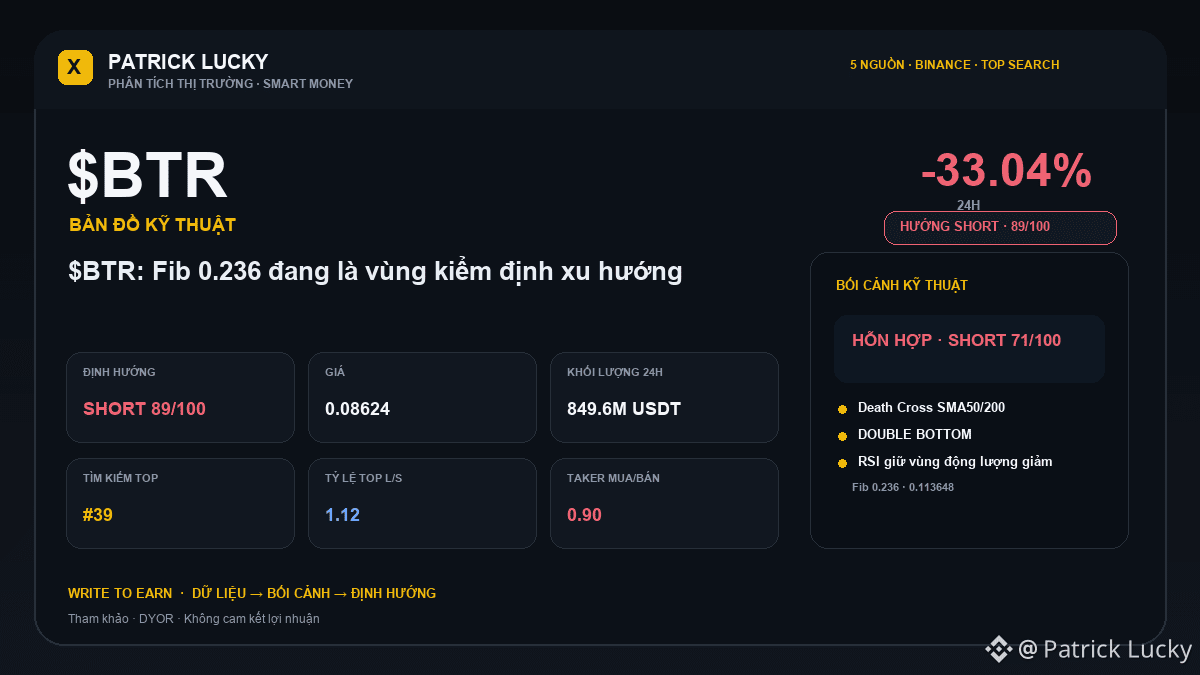Click the 5 NGUỒN · BINANCE · TOP SEARCH label

954,65
